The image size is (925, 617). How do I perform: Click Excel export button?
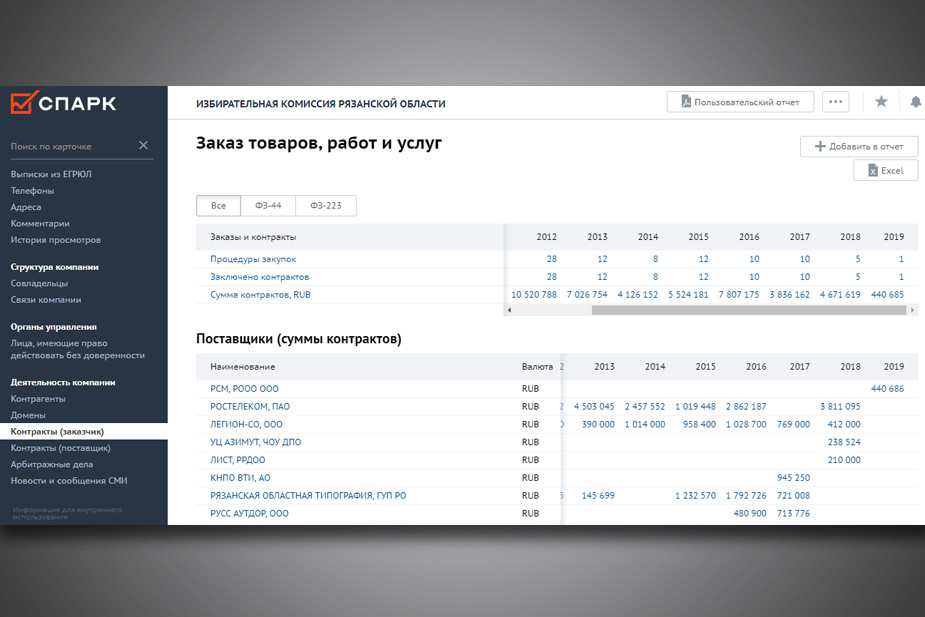[x=885, y=171]
